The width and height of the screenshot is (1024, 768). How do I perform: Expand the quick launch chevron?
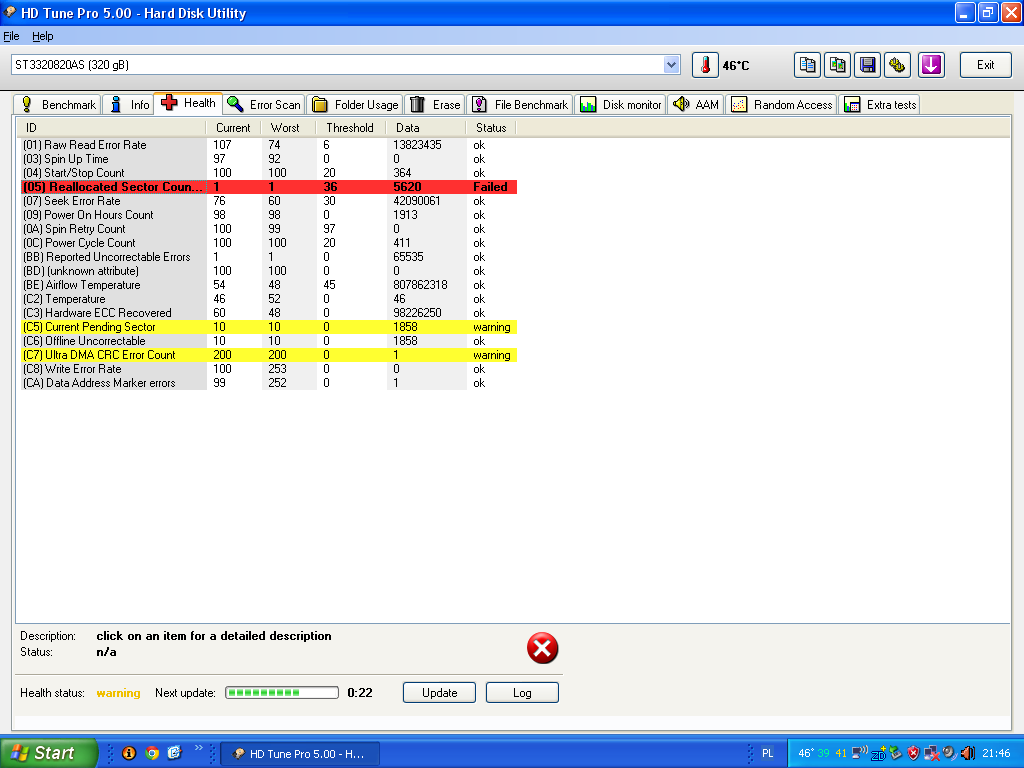199,748
